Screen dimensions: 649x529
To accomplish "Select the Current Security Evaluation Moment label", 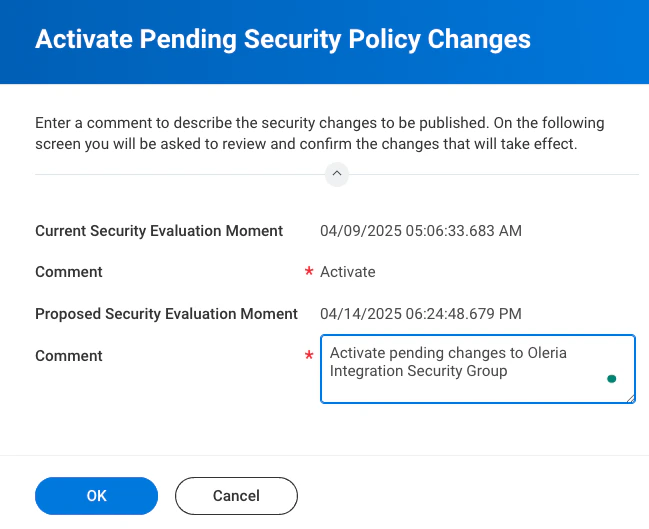I will pos(159,231).
